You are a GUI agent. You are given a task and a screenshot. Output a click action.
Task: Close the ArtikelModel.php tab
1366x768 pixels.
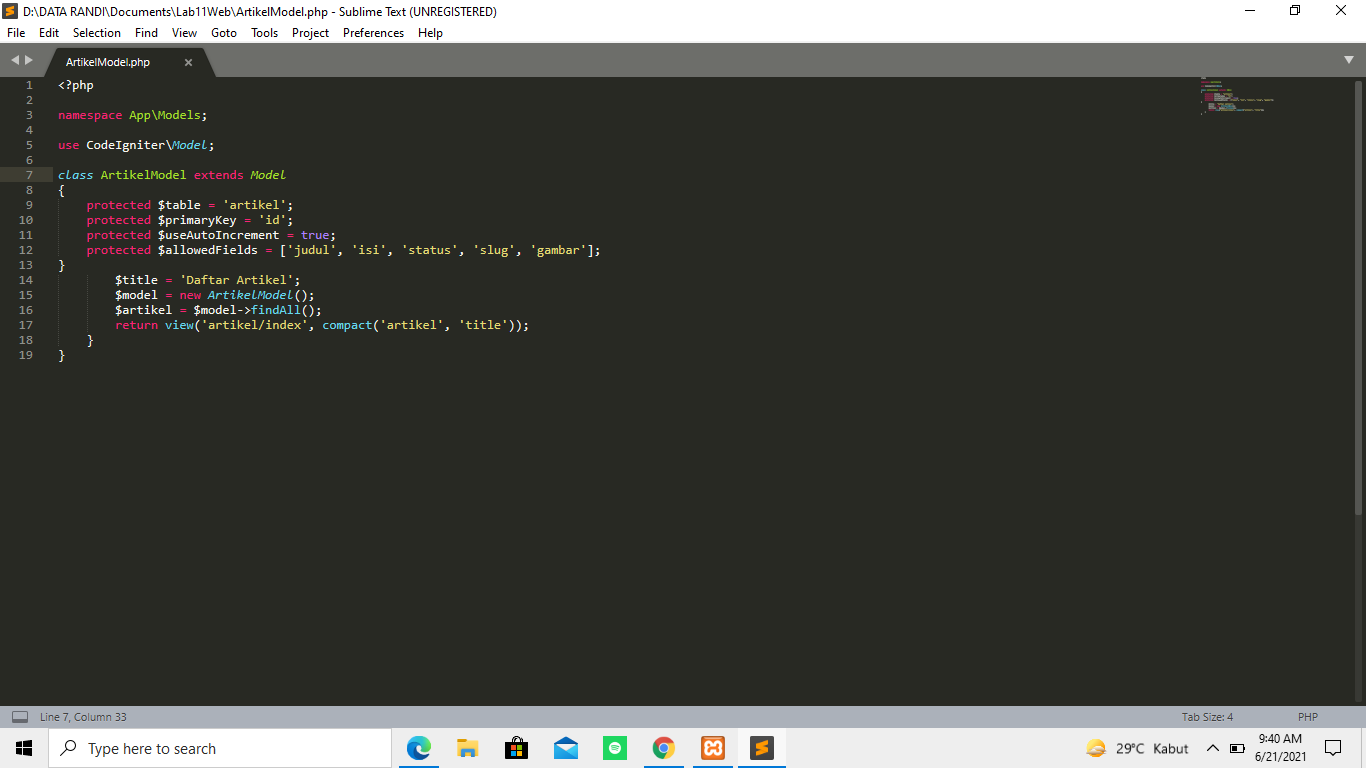(188, 61)
